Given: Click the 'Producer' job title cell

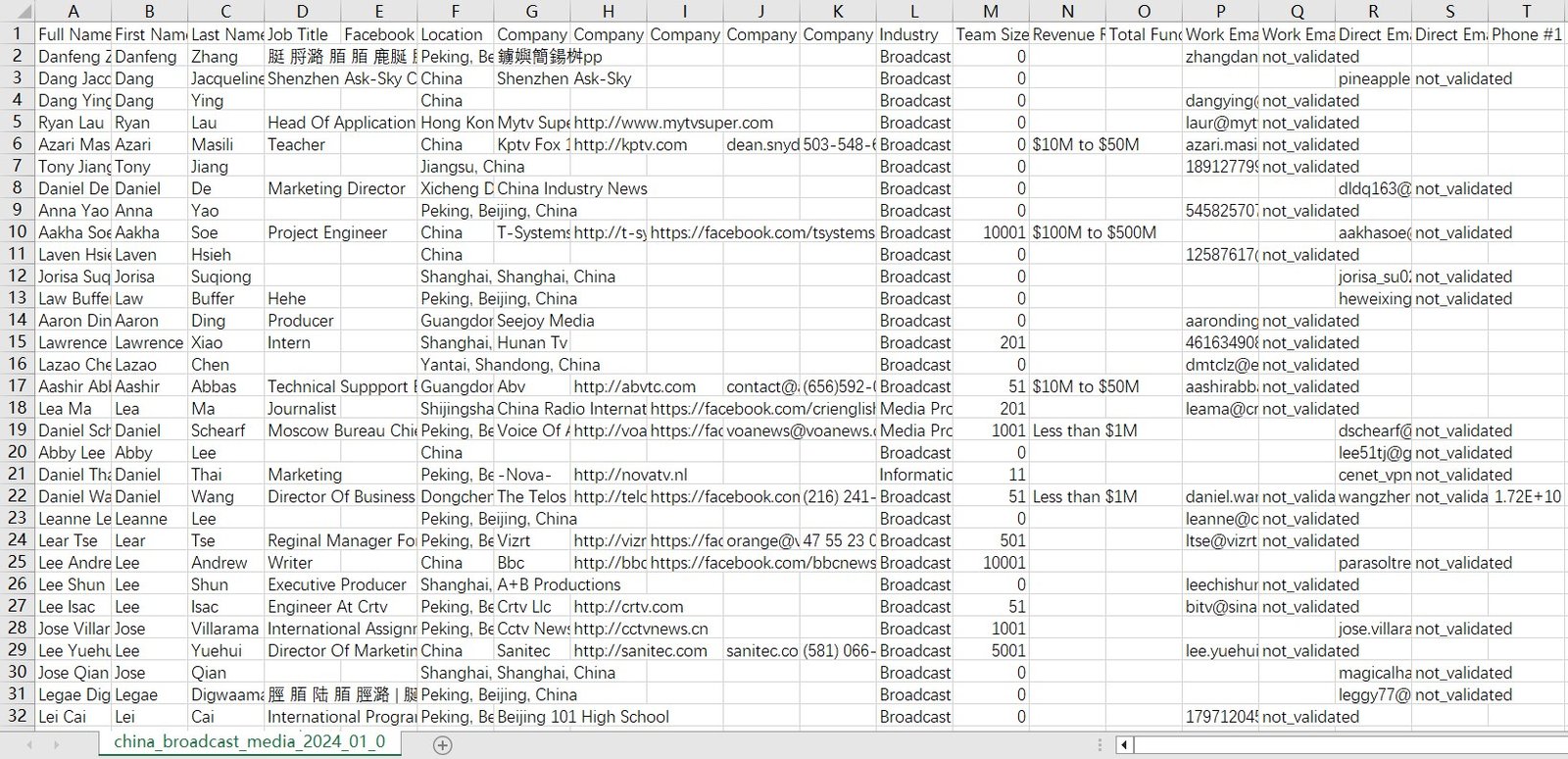Looking at the screenshot, I should click(x=302, y=321).
